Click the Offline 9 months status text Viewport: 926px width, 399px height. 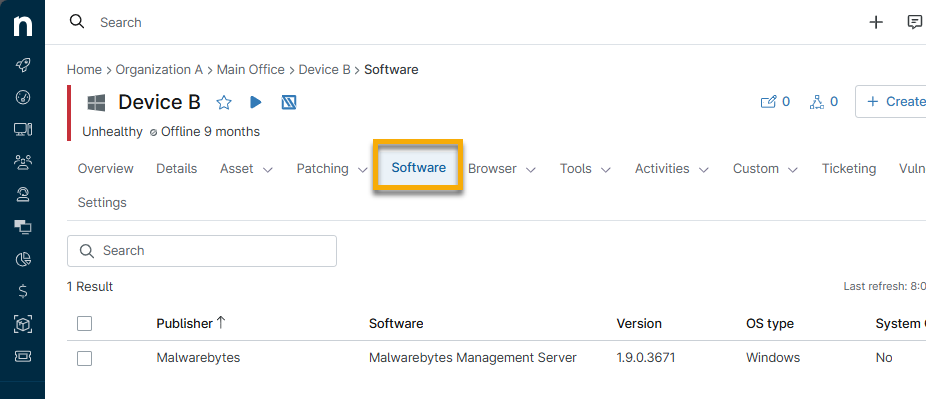(x=210, y=132)
